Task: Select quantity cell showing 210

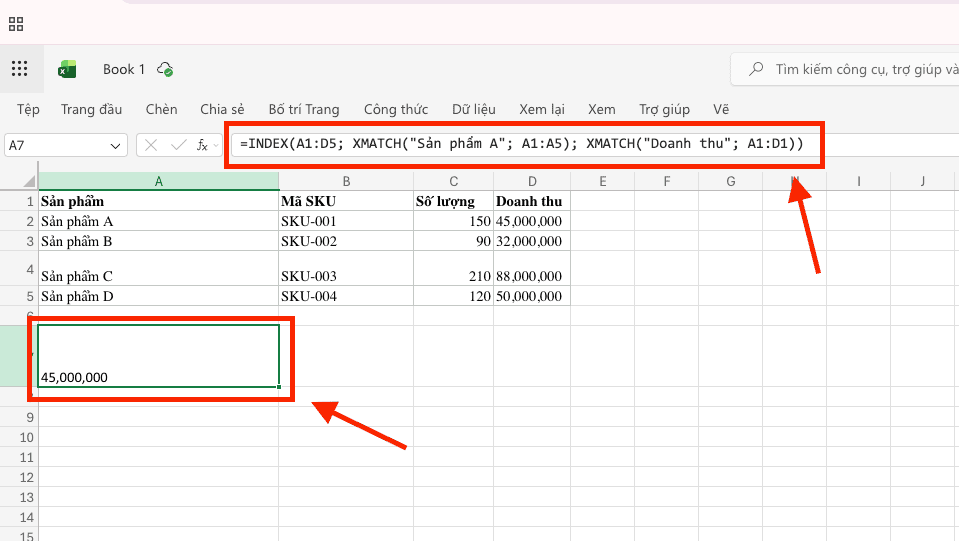Action: [453, 268]
